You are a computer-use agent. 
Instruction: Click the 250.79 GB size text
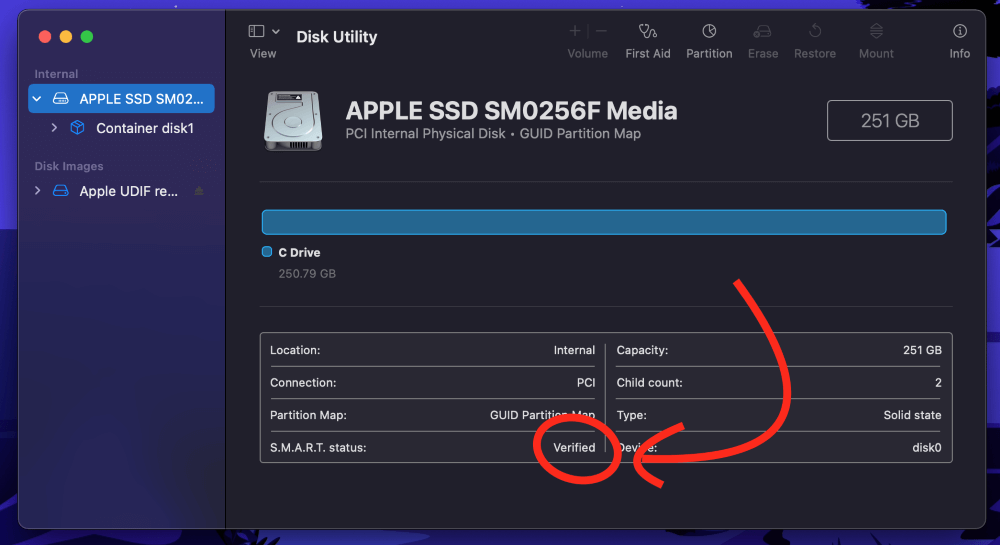pos(307,273)
